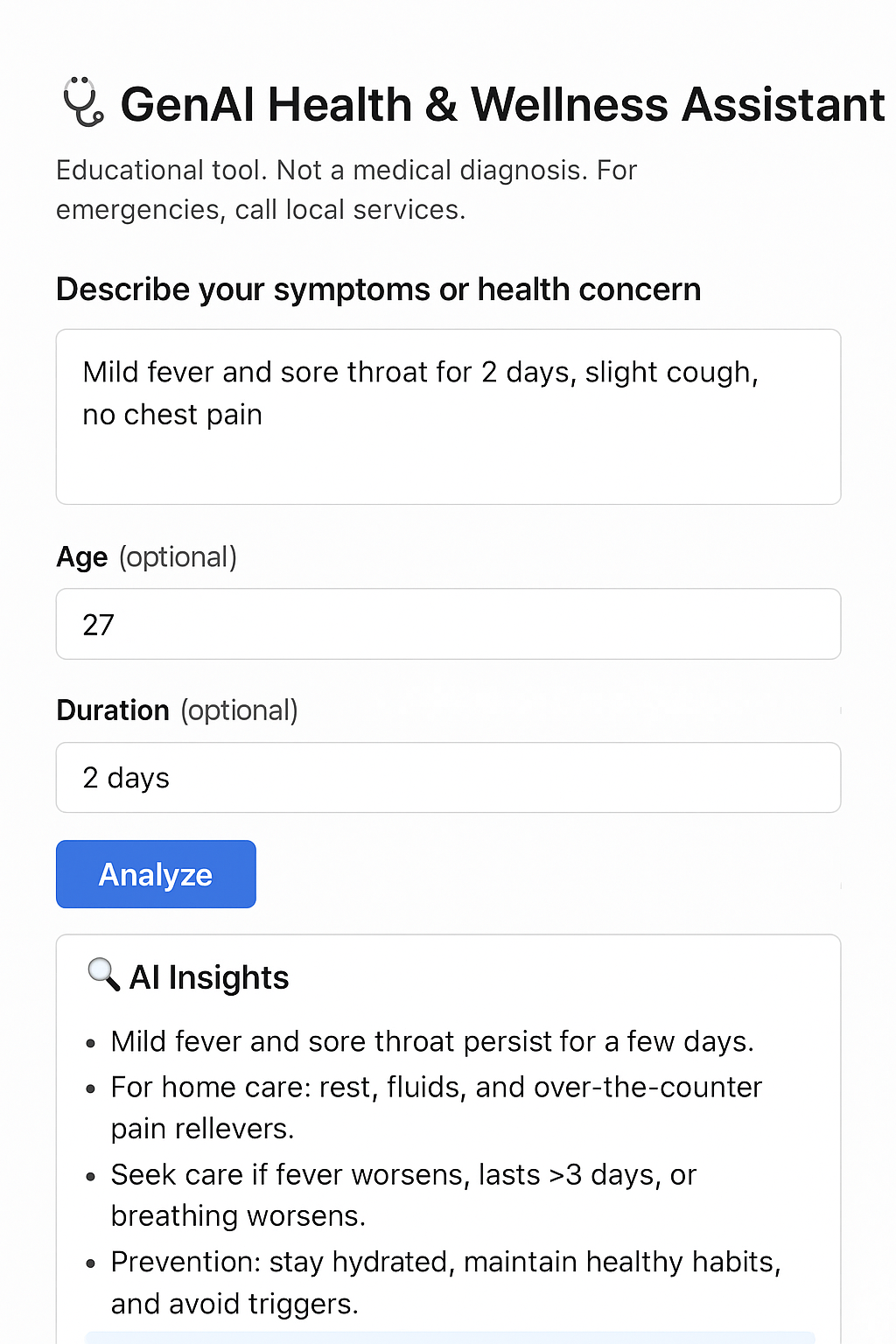Click the AI Insights heading
The width and height of the screenshot is (896, 1344).
pyautogui.click(x=209, y=977)
